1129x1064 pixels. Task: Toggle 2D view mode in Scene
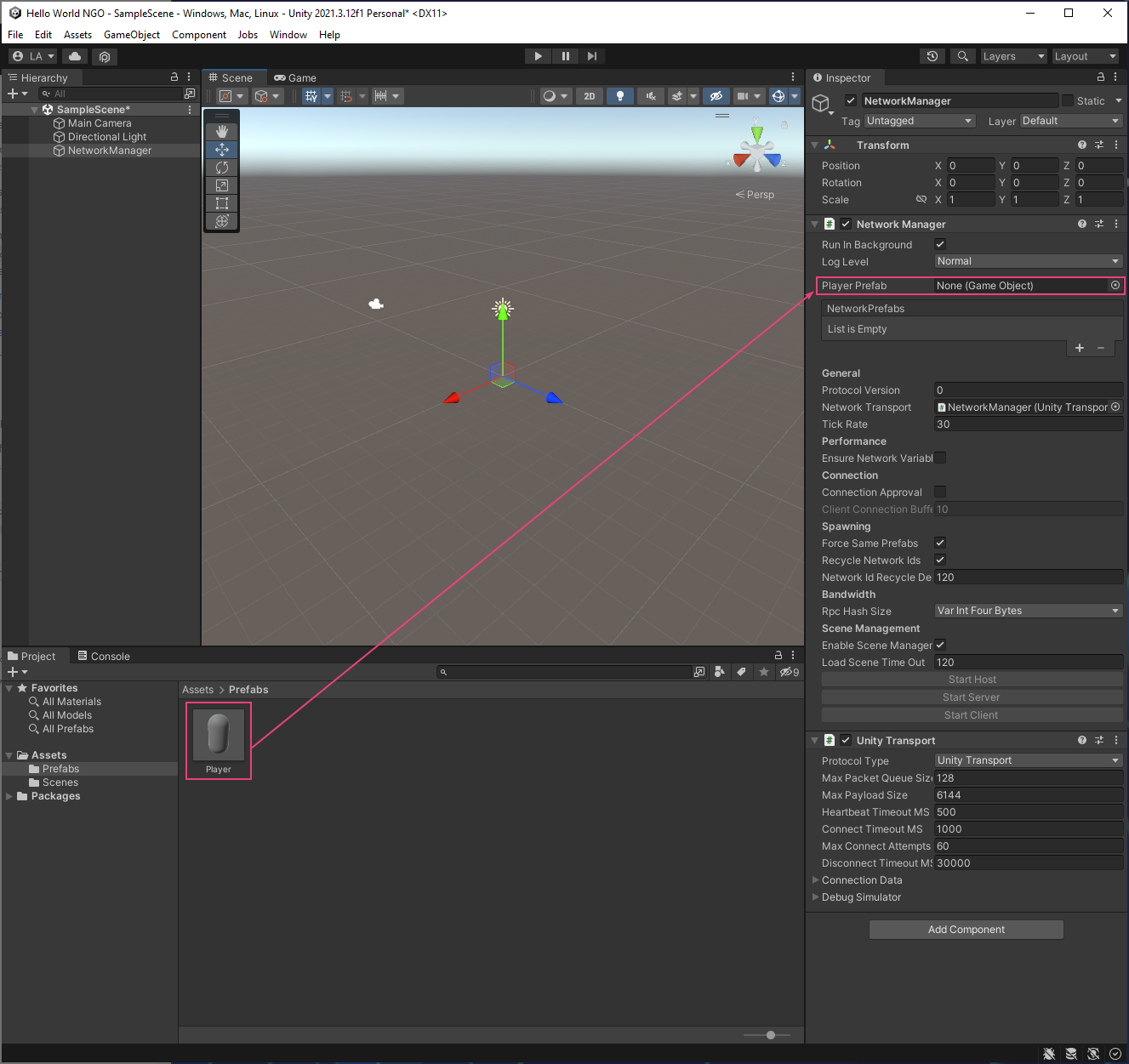click(x=590, y=96)
